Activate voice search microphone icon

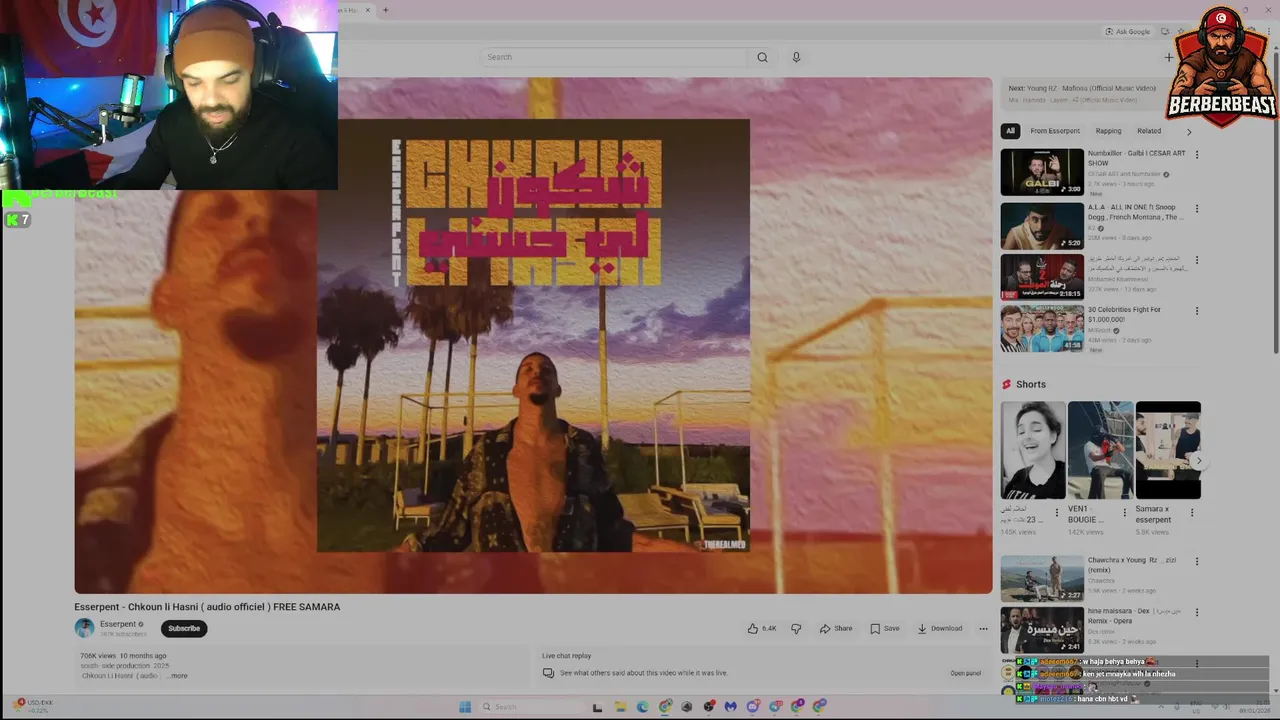point(796,57)
